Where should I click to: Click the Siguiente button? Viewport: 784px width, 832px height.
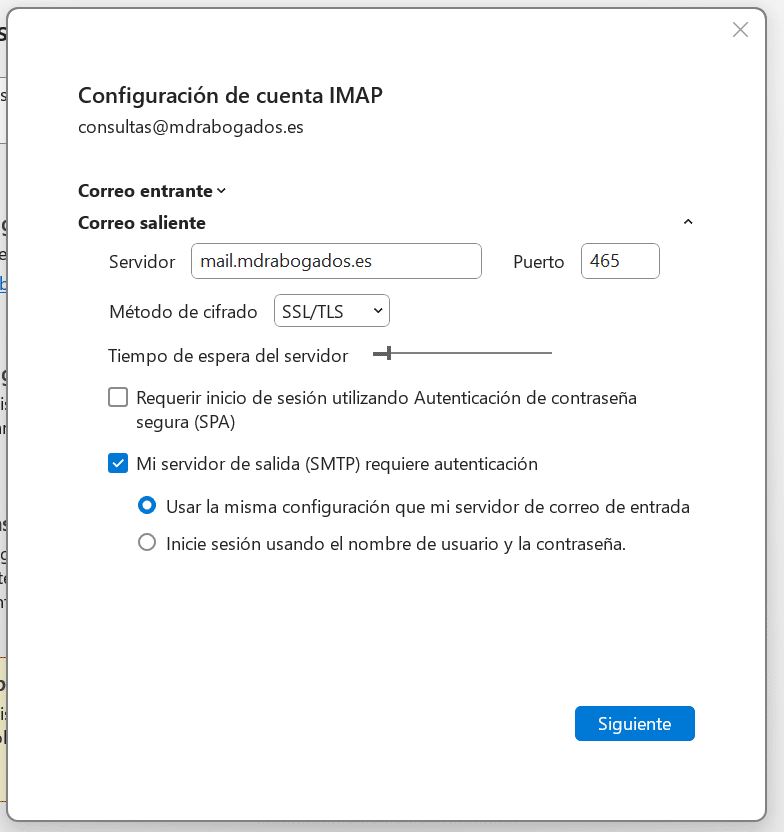tap(634, 723)
